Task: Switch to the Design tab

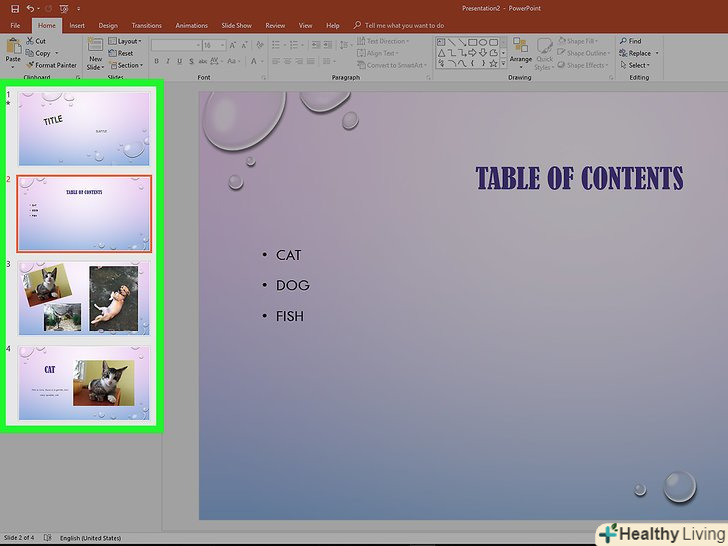Action: (x=108, y=26)
